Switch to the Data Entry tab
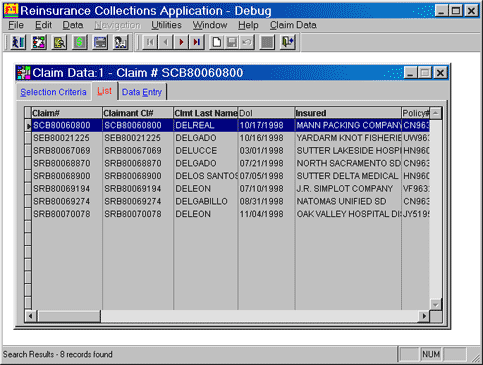This screenshot has height=365, width=483. click(x=142, y=92)
